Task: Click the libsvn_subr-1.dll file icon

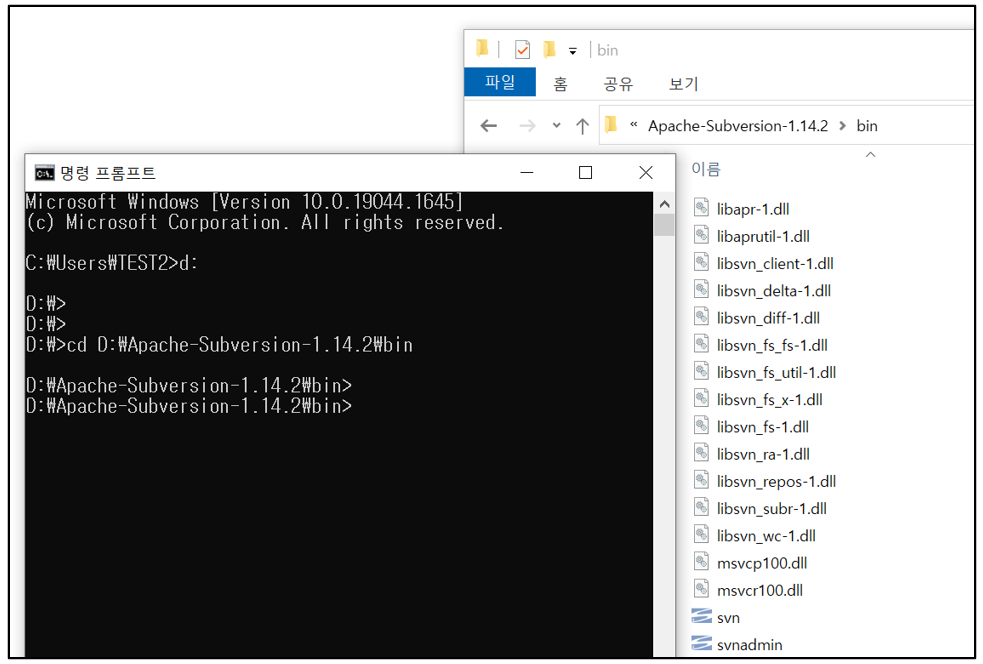Action: tap(702, 508)
